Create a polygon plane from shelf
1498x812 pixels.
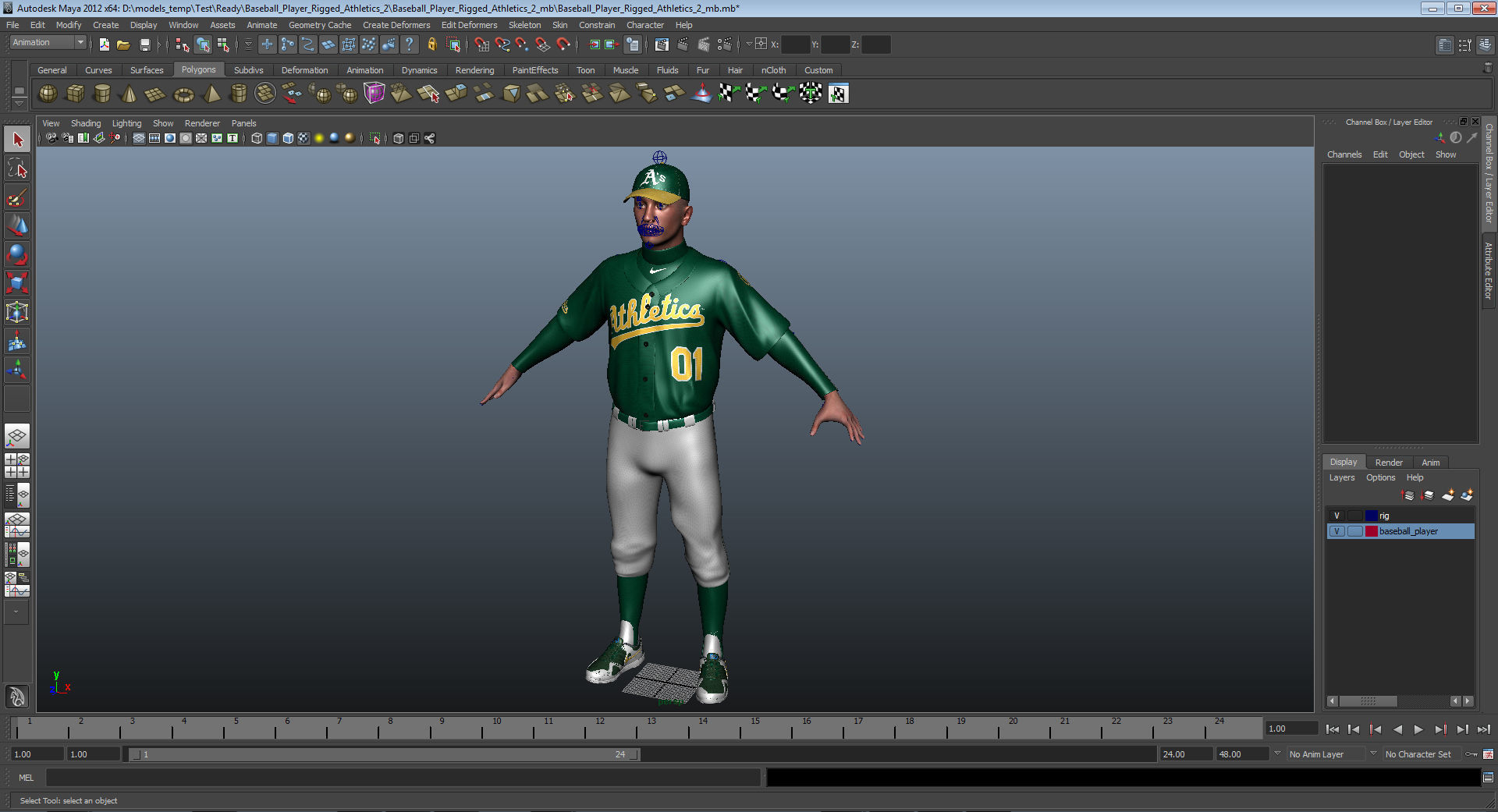tap(155, 94)
